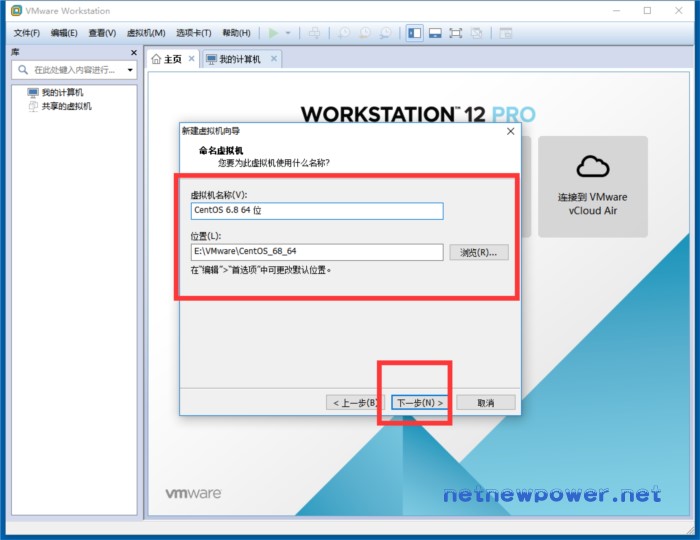Minimize the VMware Workstation window

click(617, 10)
